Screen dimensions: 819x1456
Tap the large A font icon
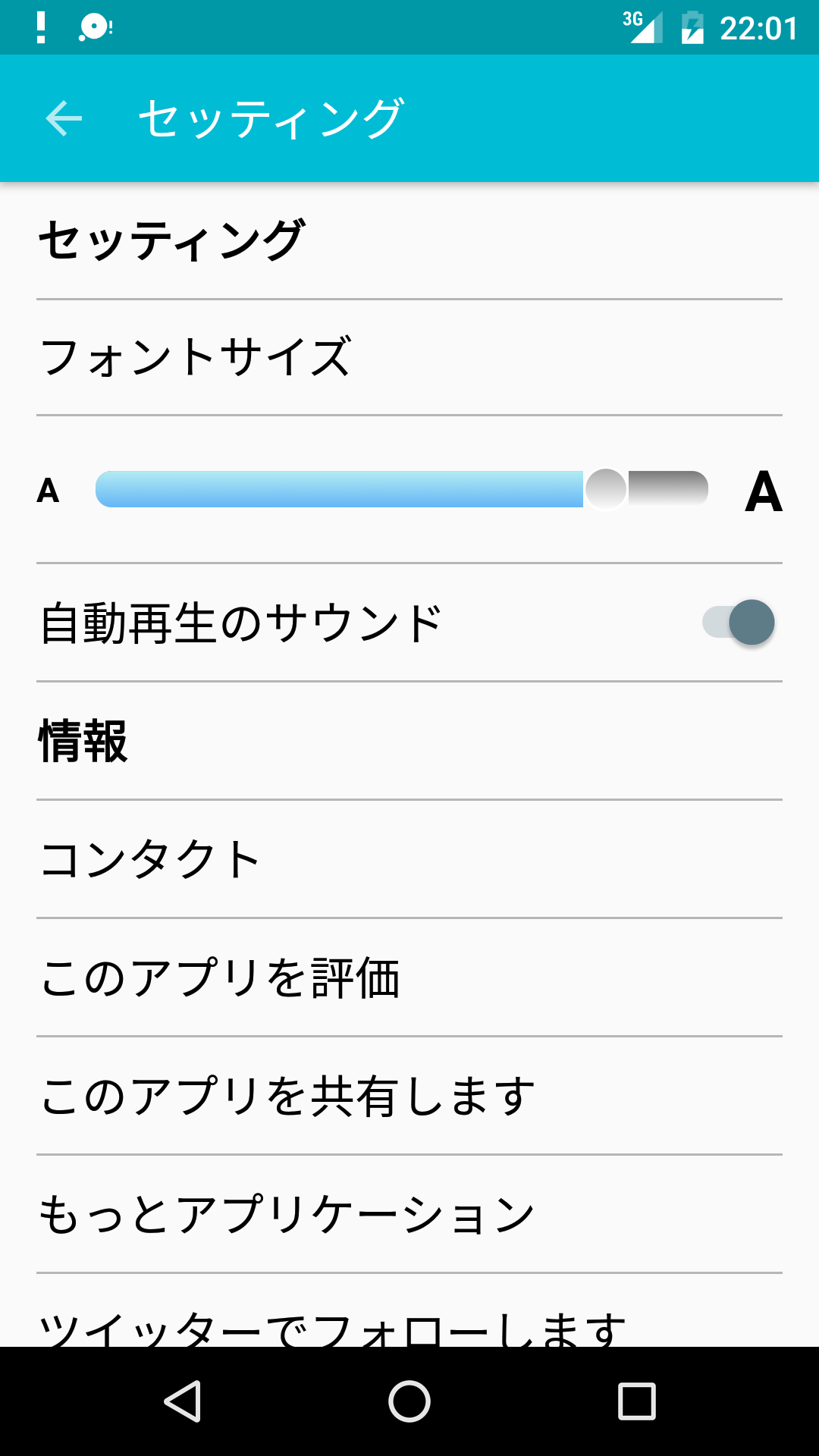(x=764, y=491)
